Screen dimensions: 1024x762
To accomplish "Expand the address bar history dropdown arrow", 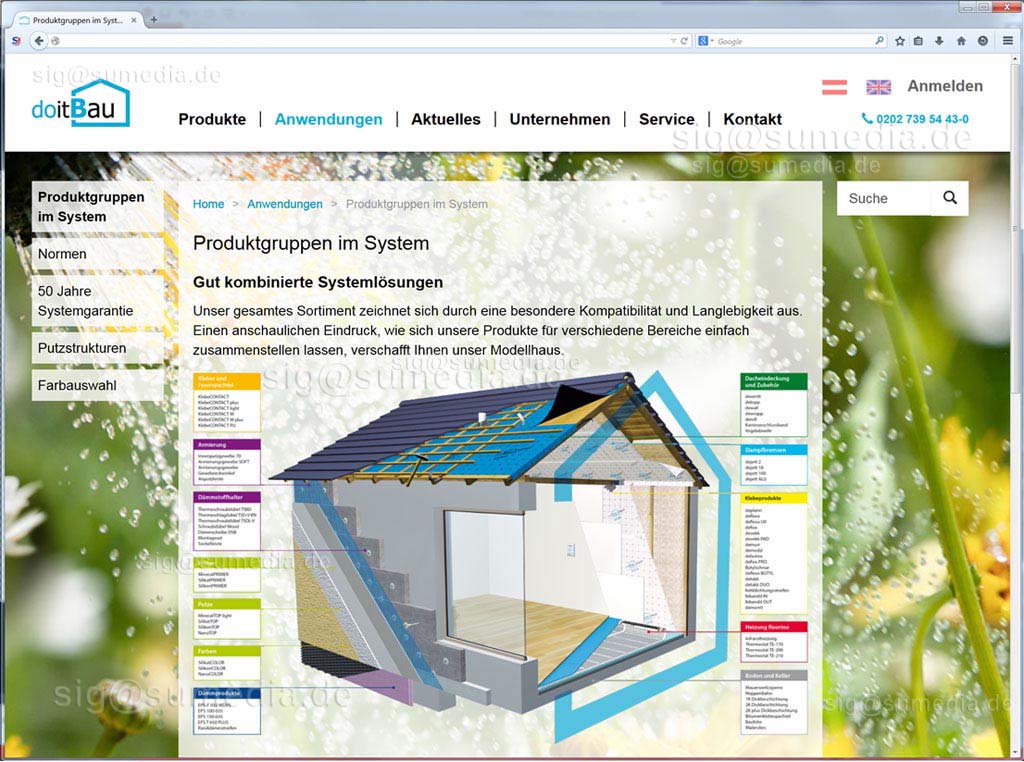I will point(673,41).
